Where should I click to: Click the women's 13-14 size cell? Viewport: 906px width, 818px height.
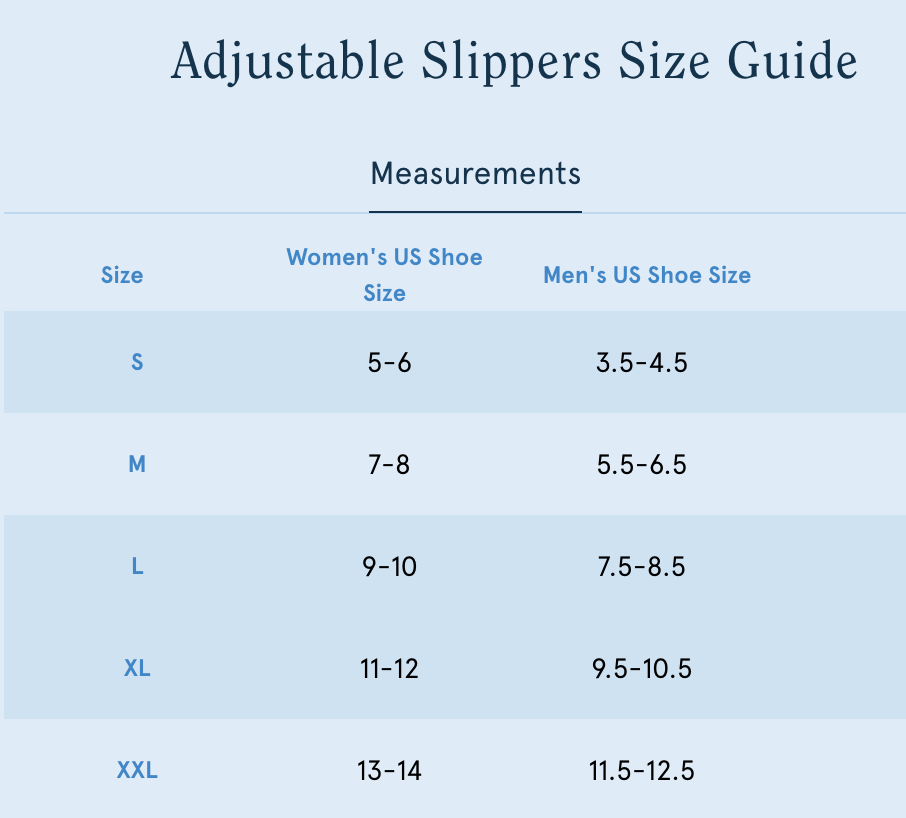(x=389, y=771)
